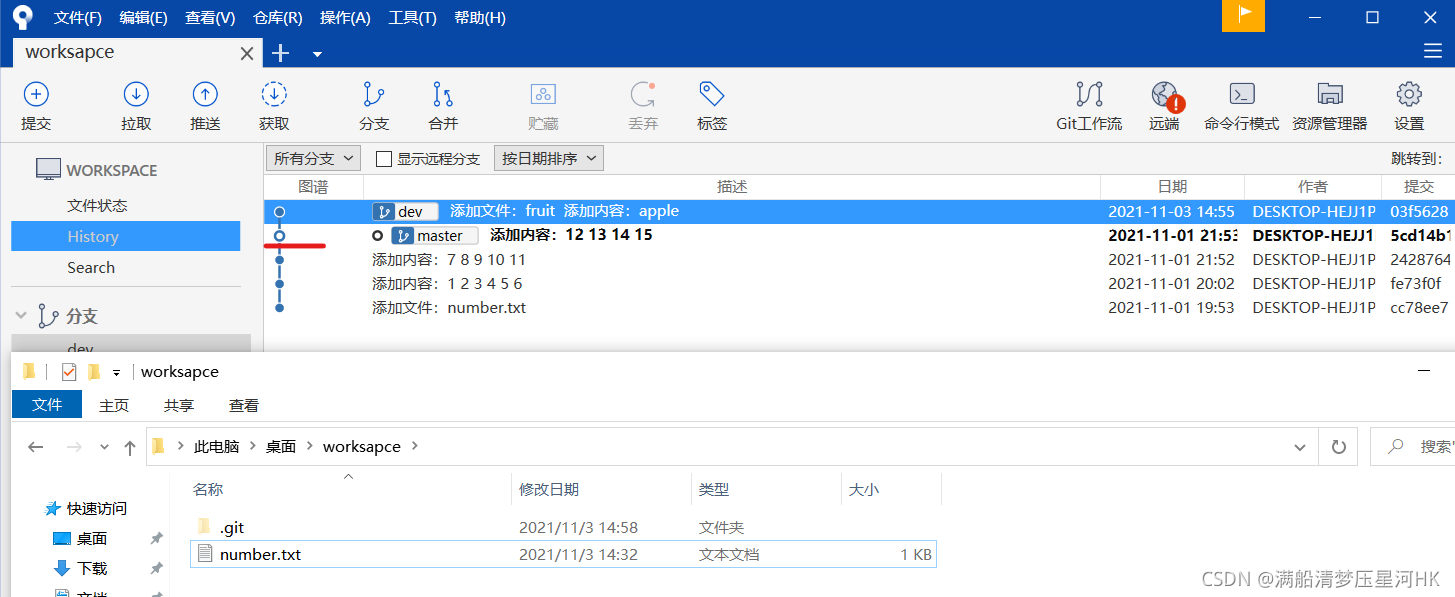
Task: Click the 推送 (Push) toolbar icon
Action: click(x=204, y=105)
